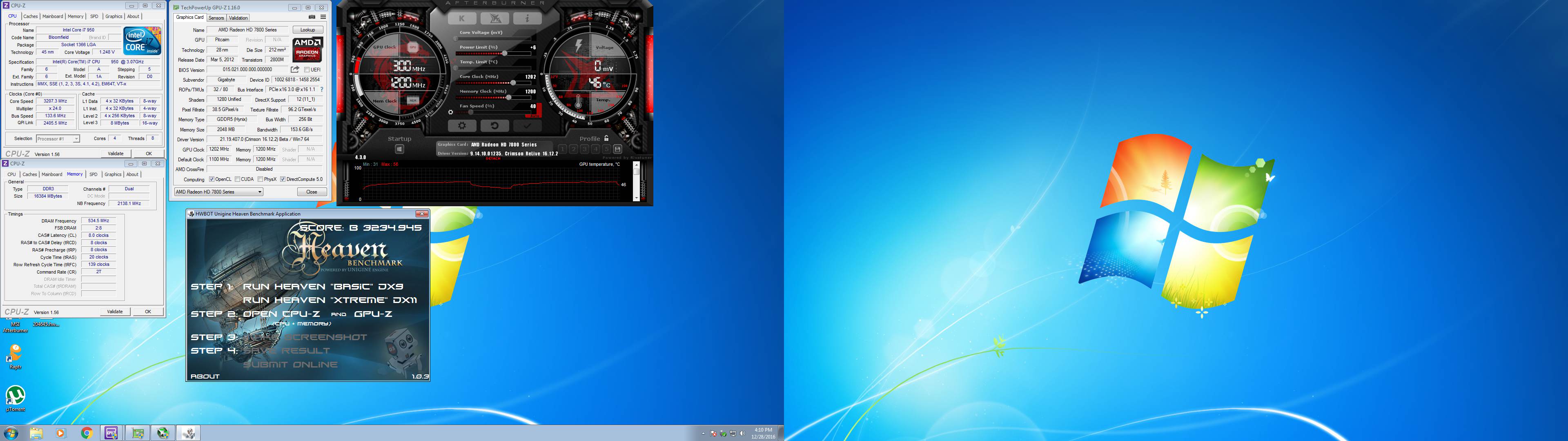This screenshot has height=441, width=1568.
Task: Toggle PhysX checkbox in GPU-Z
Action: tap(260, 179)
